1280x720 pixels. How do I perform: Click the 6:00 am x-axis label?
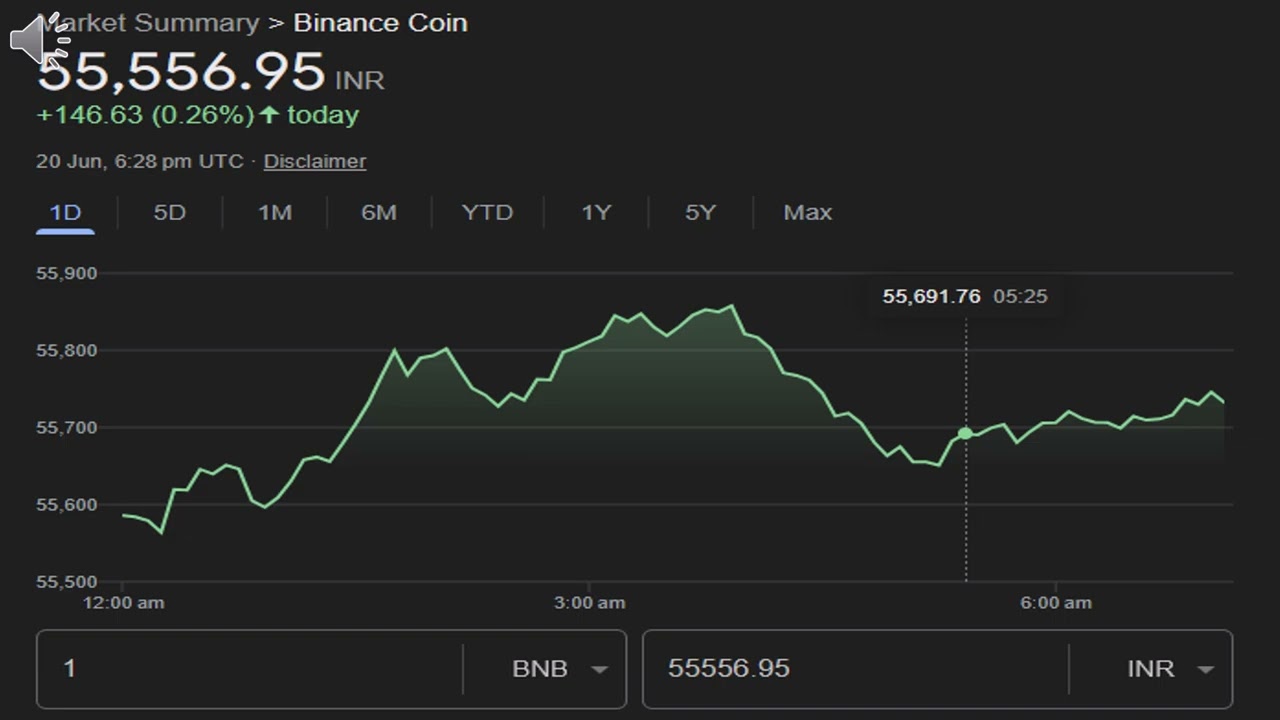point(1056,602)
